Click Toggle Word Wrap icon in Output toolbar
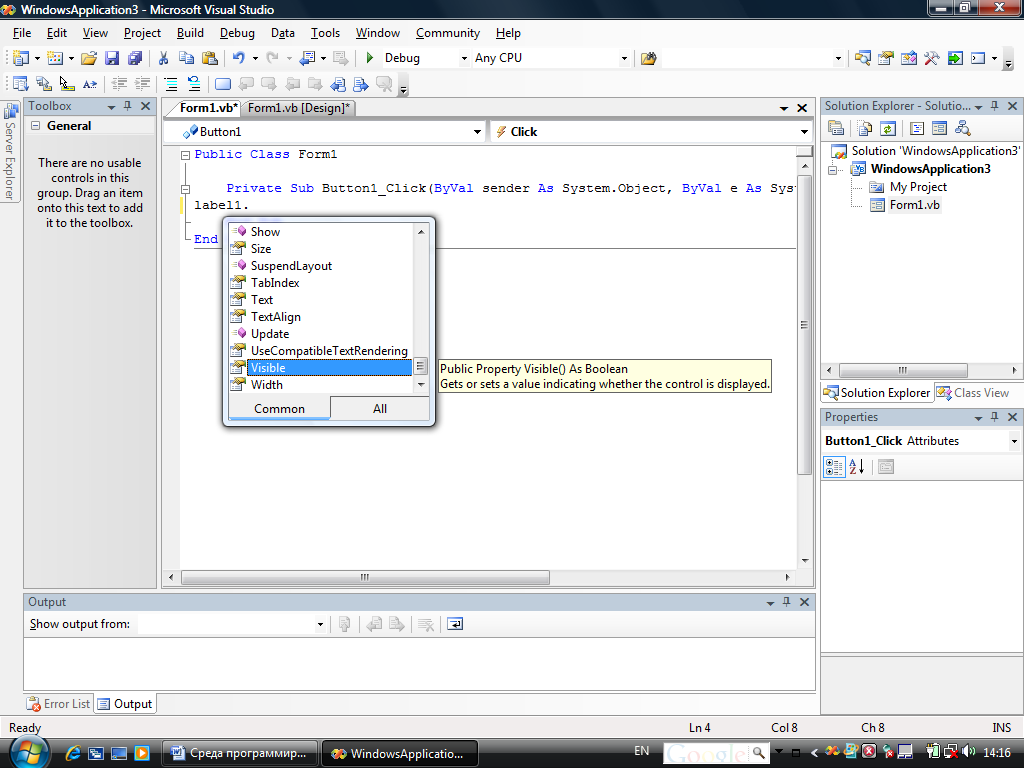1024x768 pixels. pos(455,624)
